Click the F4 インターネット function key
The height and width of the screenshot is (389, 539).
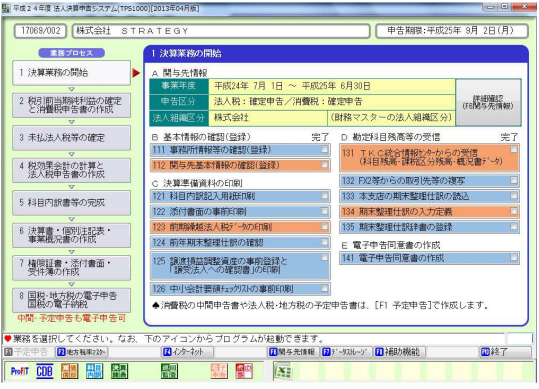tap(187, 352)
